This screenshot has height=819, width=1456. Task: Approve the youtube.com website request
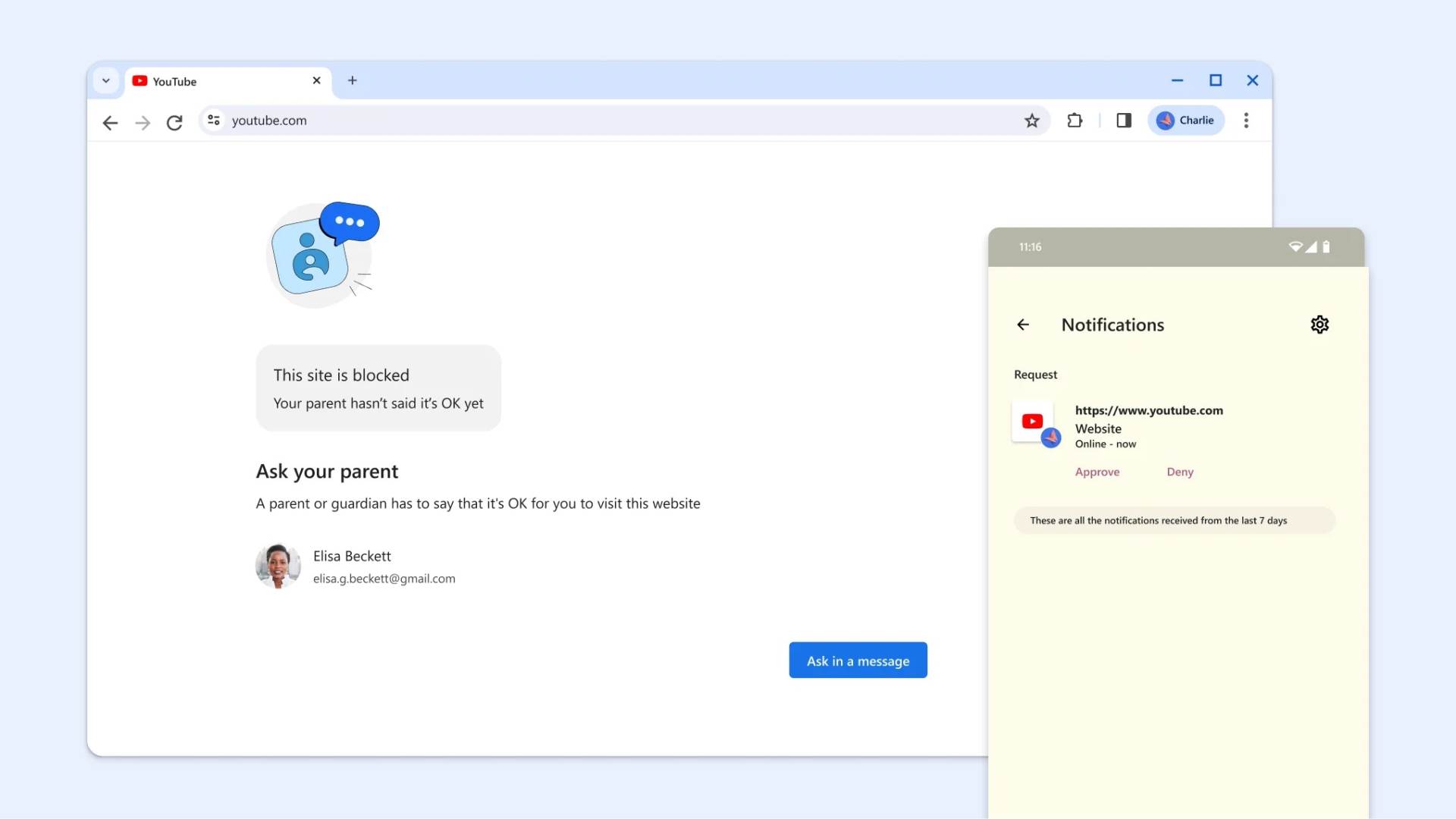tap(1097, 472)
